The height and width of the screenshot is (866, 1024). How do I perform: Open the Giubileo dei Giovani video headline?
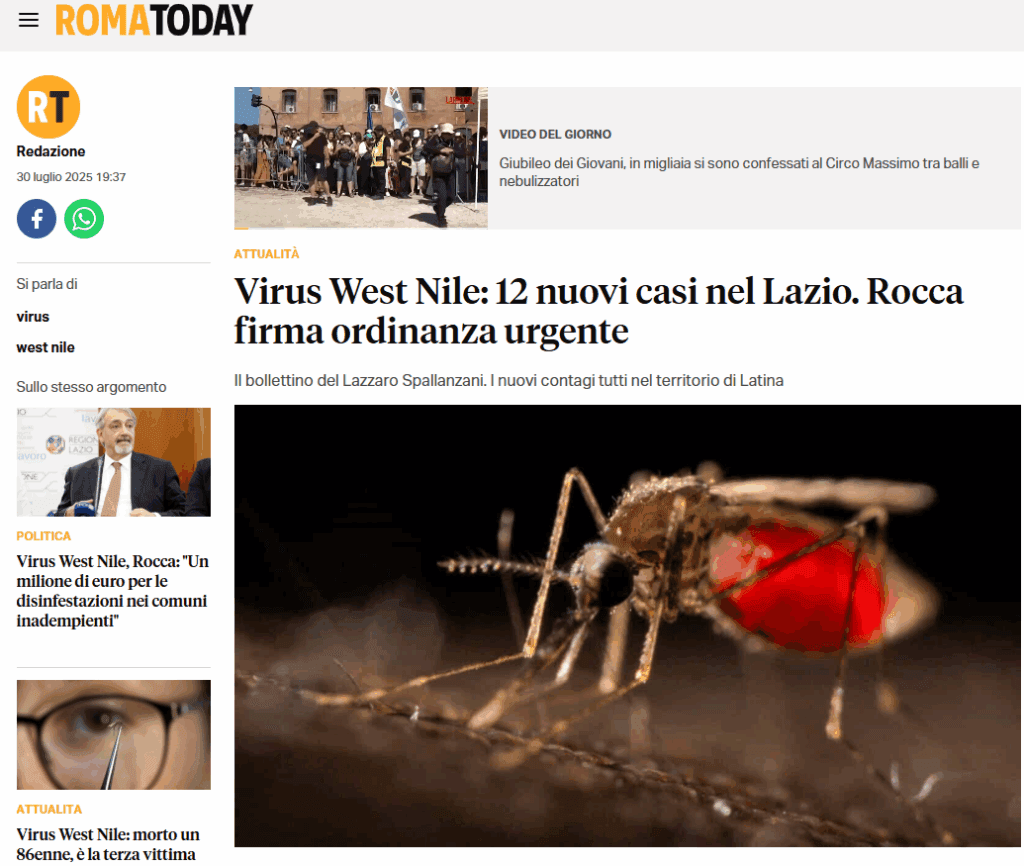click(739, 172)
